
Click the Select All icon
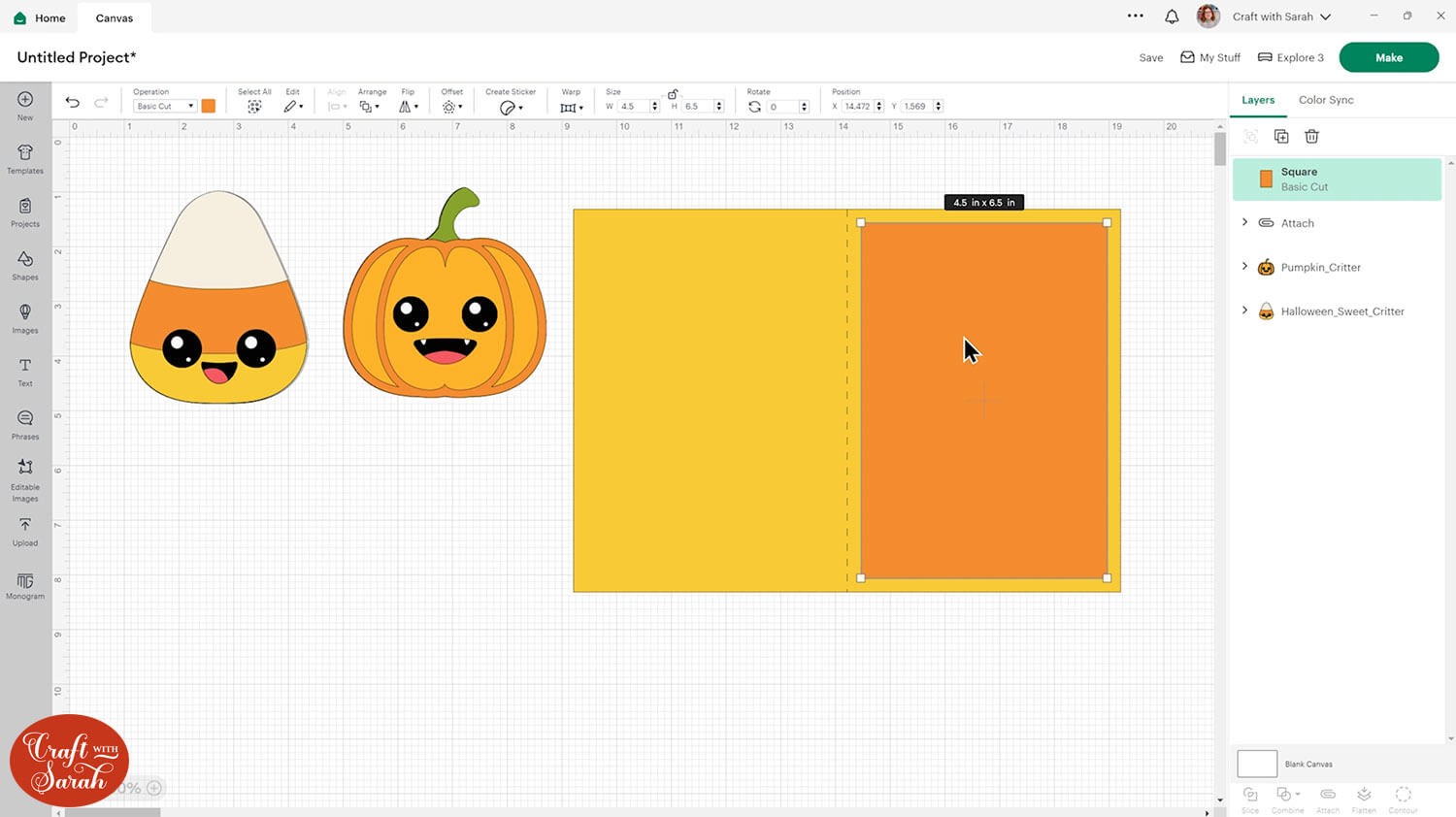(254, 107)
